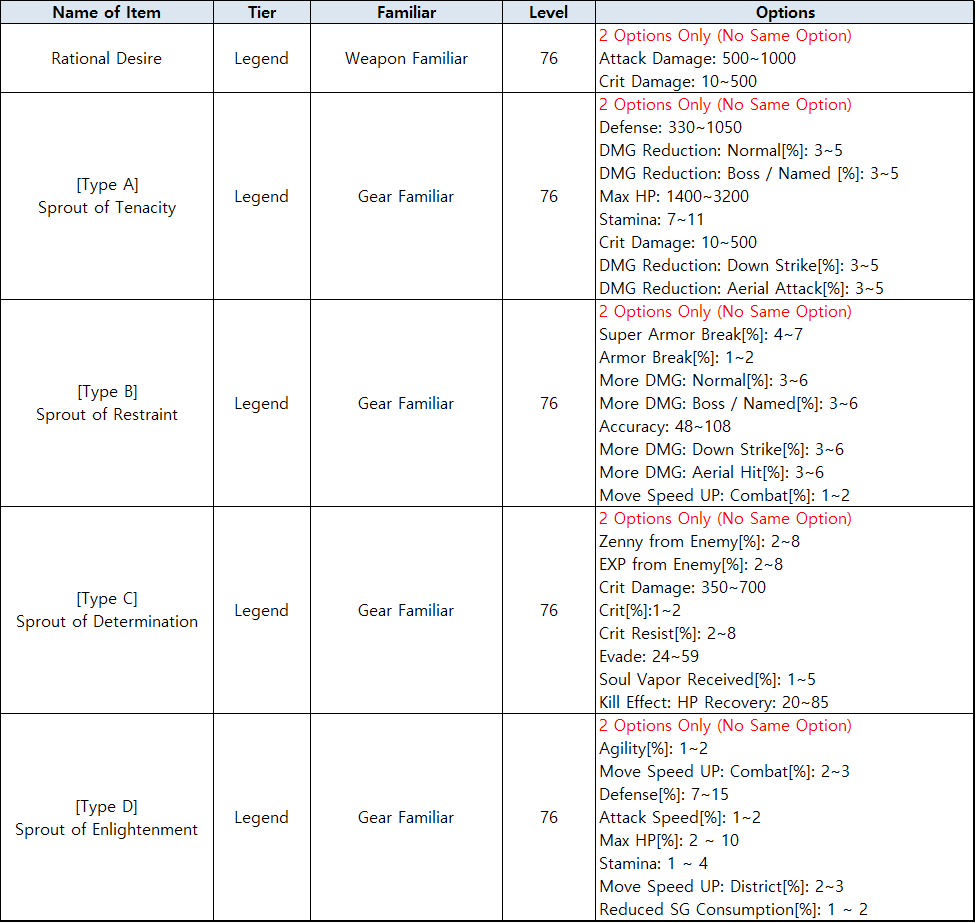Select 'Soul Vapor Received[%]: 1~5' text

click(707, 680)
